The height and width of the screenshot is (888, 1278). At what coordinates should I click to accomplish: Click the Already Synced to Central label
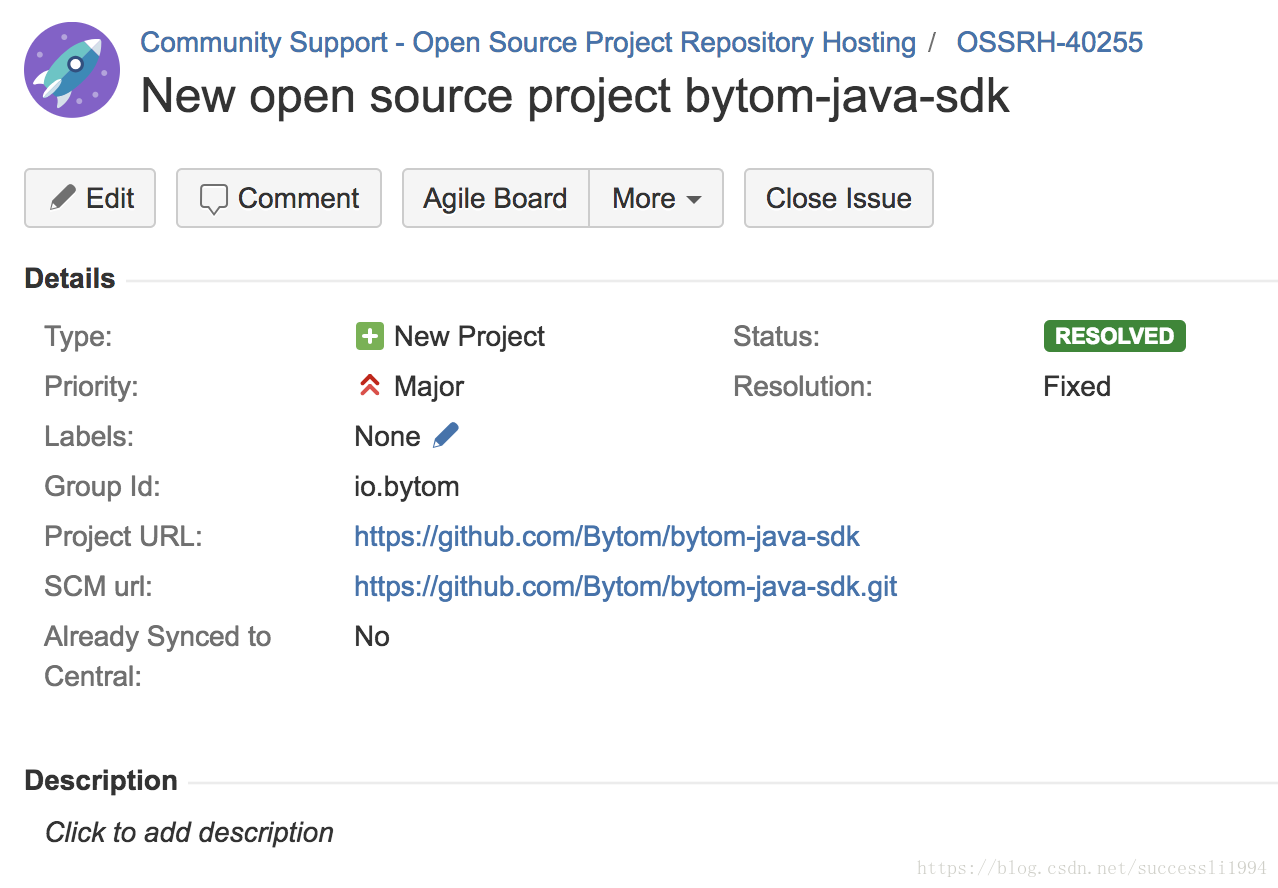pos(157,656)
